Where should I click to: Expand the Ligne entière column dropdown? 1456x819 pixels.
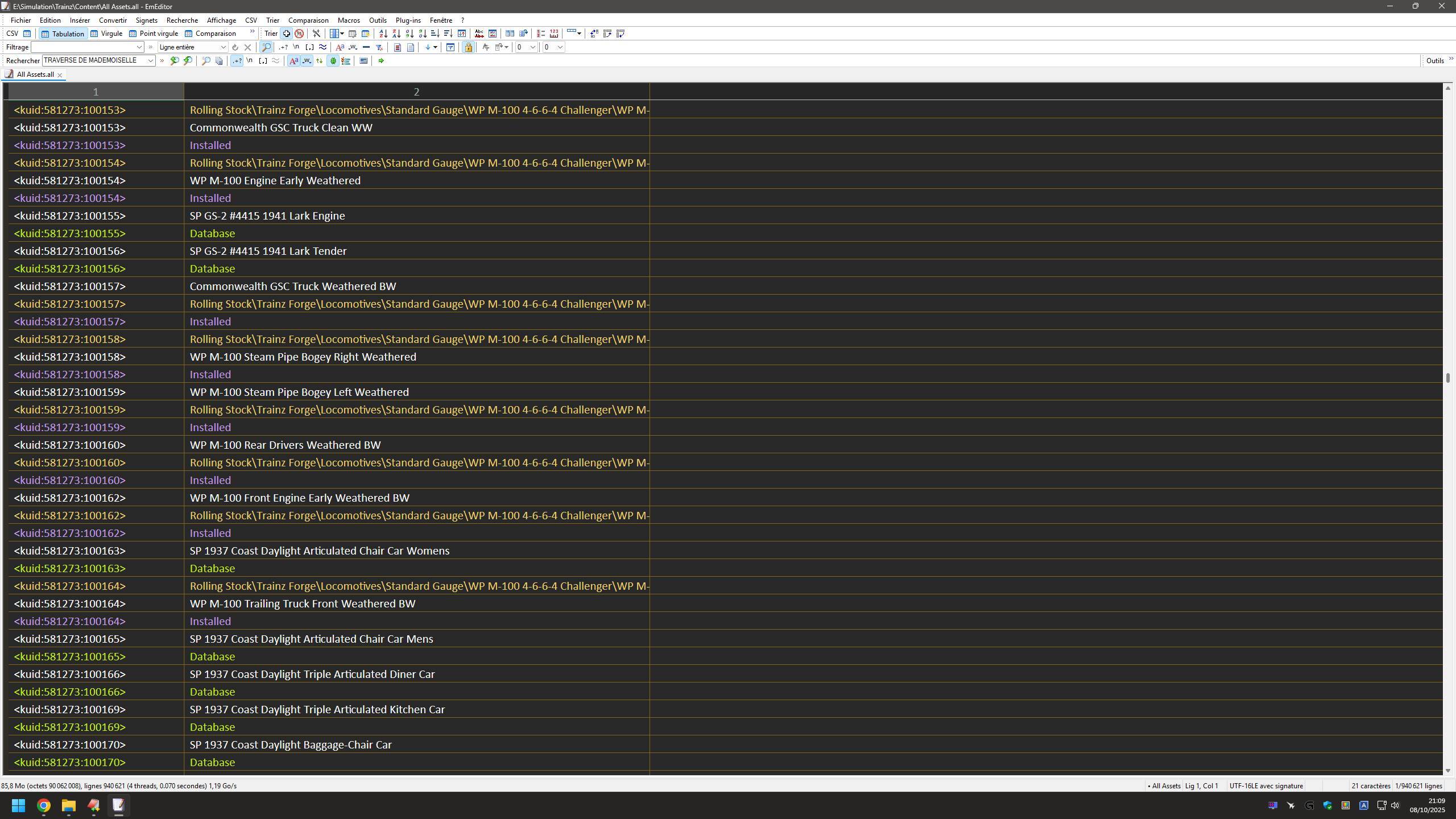tap(223, 47)
